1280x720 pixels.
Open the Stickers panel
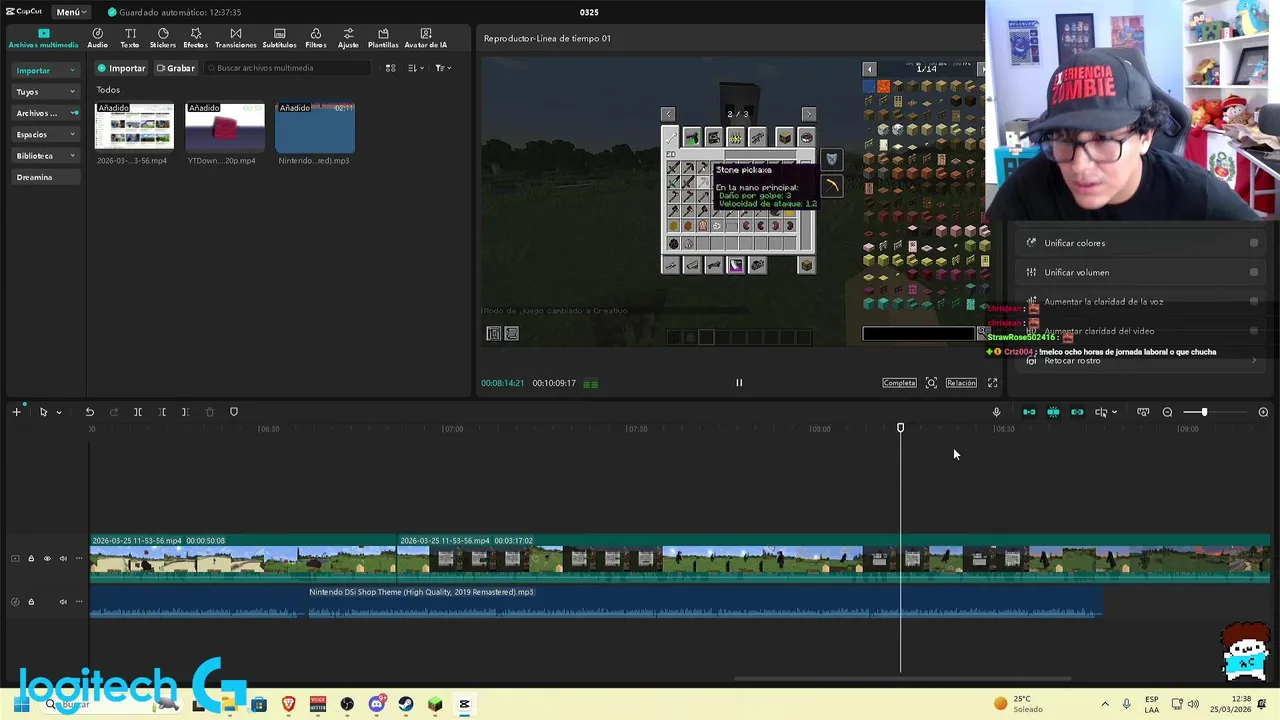(163, 38)
